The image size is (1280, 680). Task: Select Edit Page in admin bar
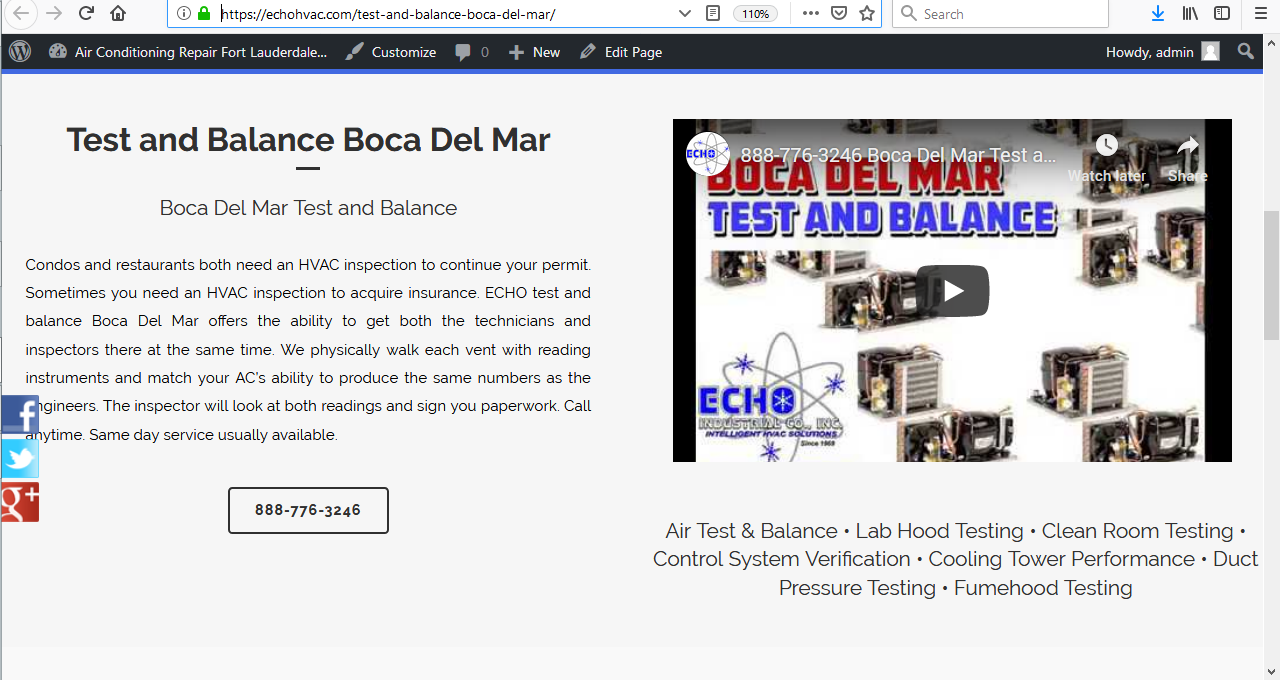click(x=621, y=52)
